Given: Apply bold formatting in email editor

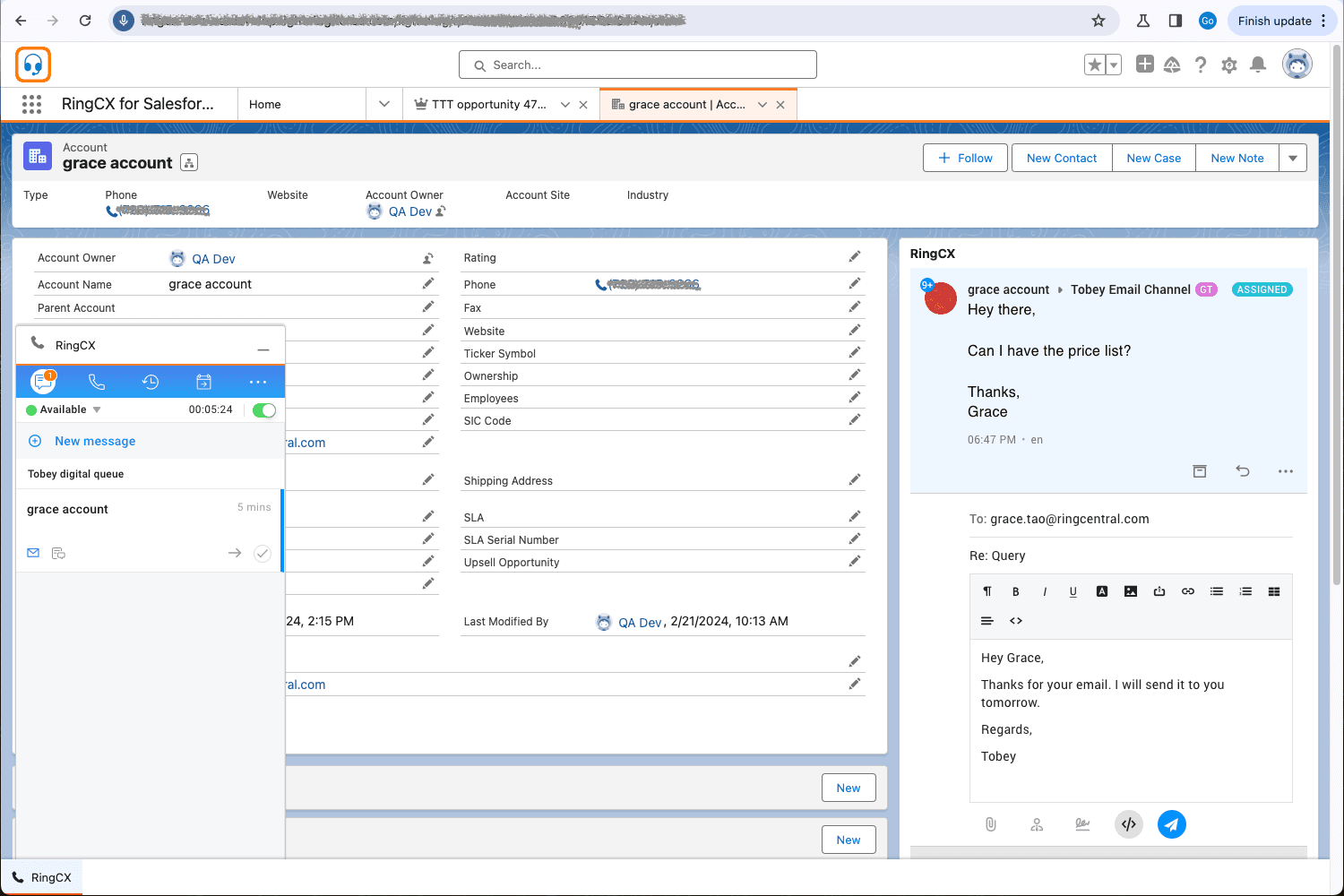Looking at the screenshot, I should click(x=1016, y=591).
